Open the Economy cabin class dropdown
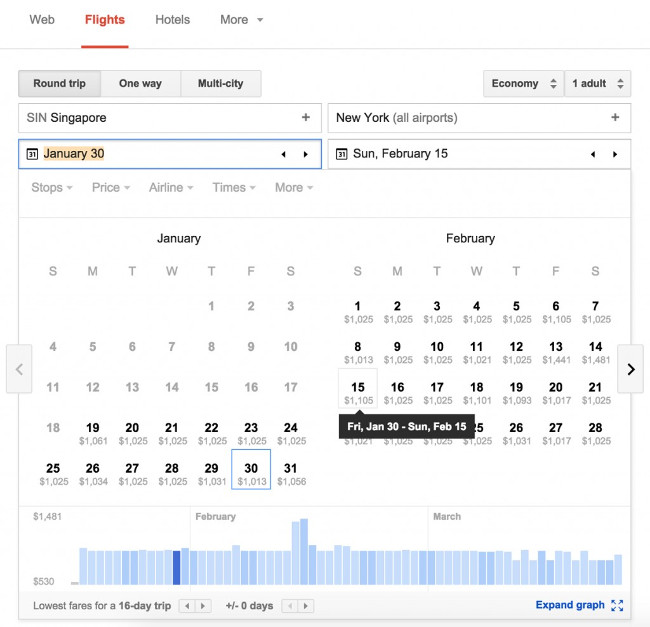650x627 pixels. point(522,84)
